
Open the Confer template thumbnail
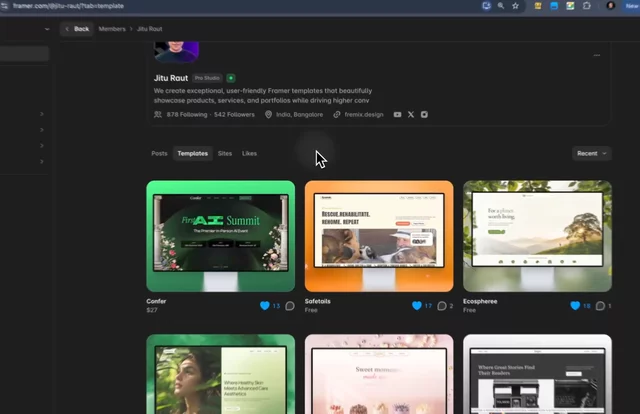pyautogui.click(x=221, y=236)
